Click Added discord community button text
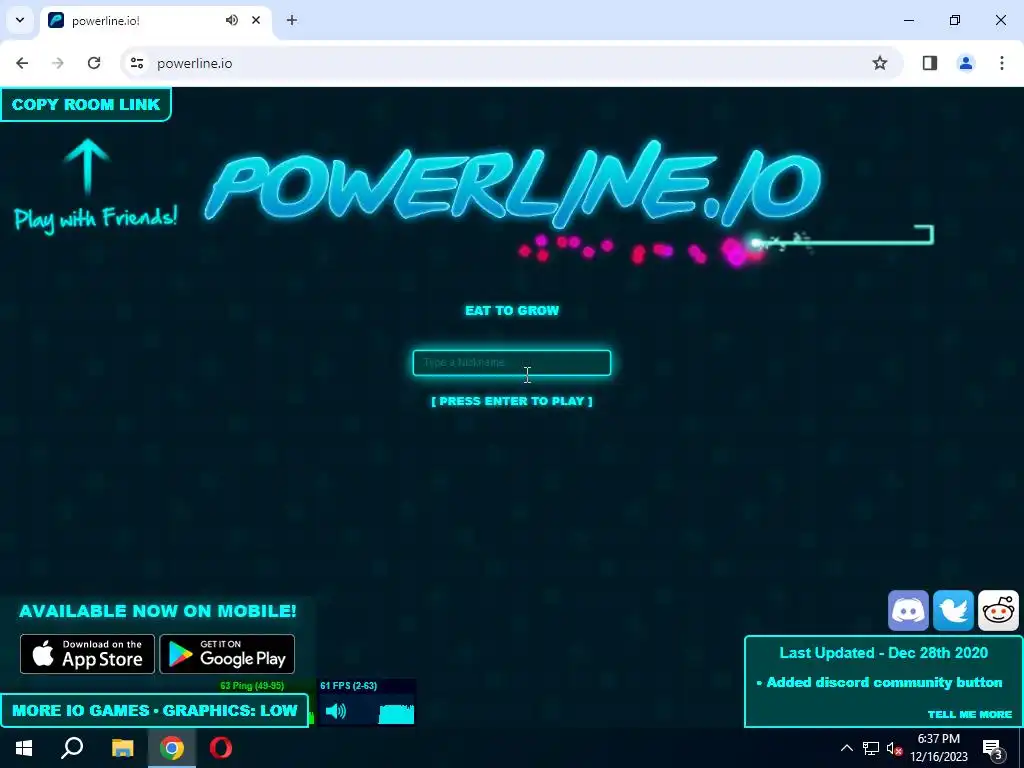Viewport: 1024px width, 768px height. click(x=884, y=682)
